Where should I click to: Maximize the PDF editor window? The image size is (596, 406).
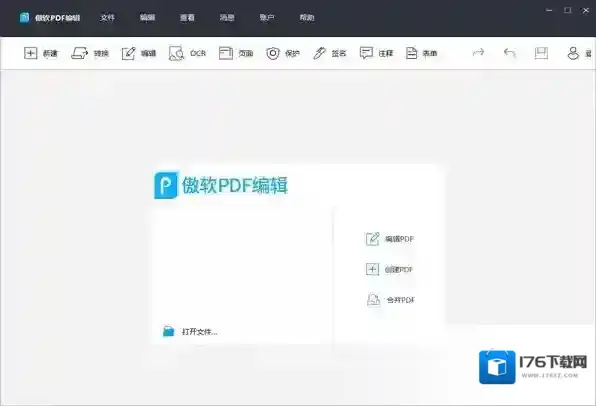[567, 10]
